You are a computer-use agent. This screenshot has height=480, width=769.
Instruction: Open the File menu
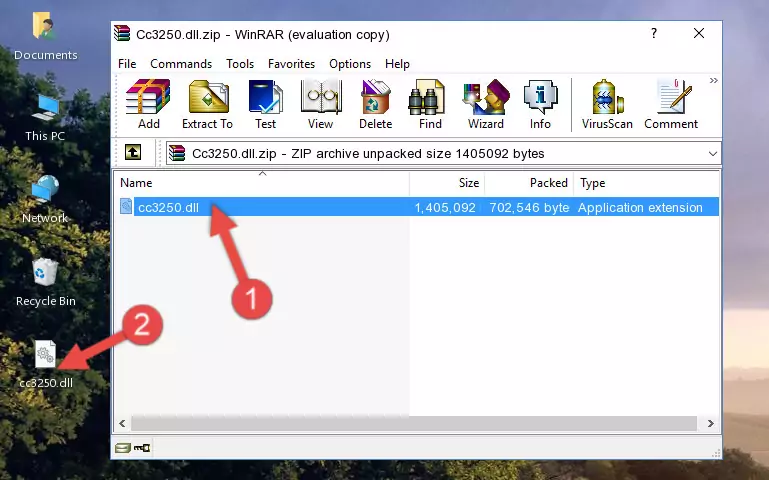pyautogui.click(x=127, y=64)
